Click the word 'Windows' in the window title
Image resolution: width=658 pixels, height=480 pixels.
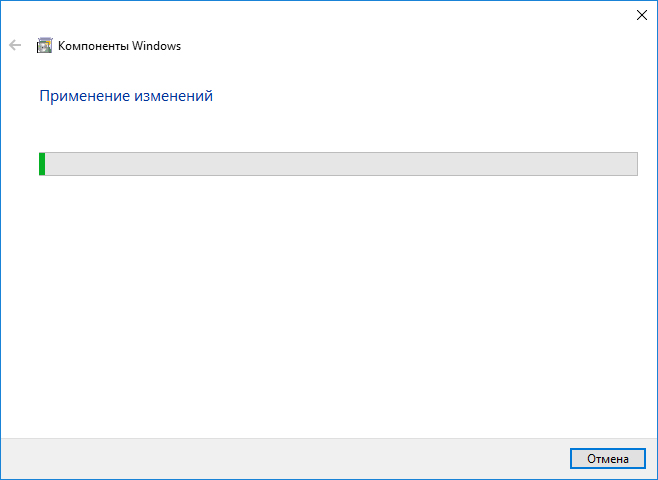tap(156, 46)
